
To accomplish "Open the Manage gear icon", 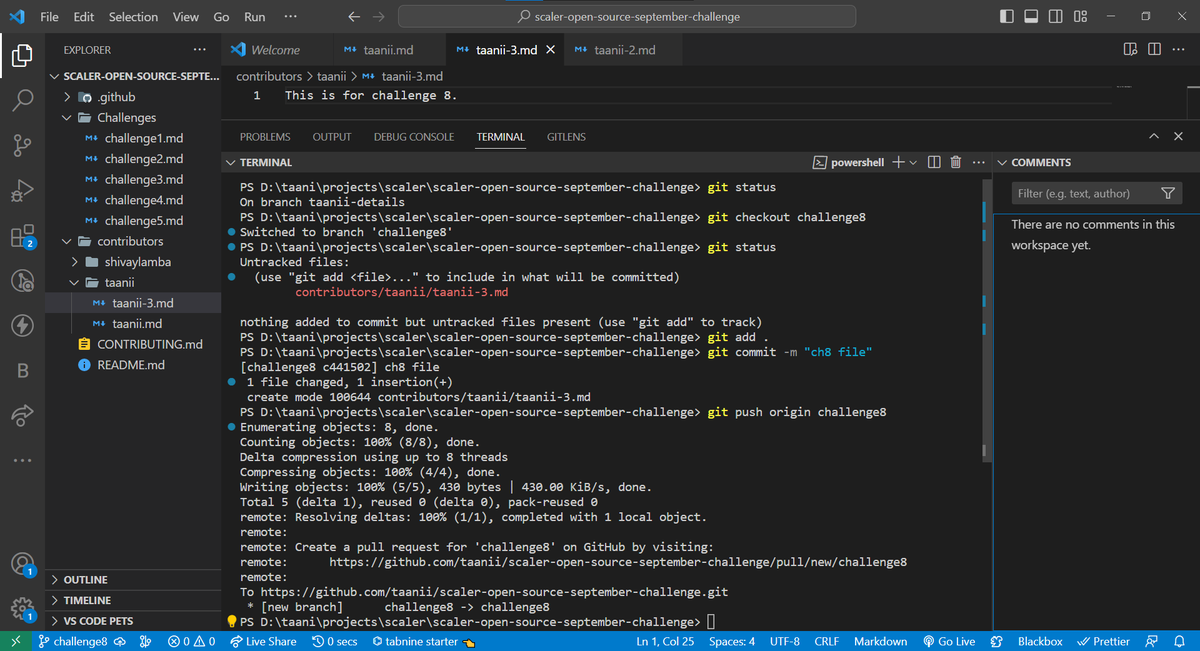I will pyautogui.click(x=22, y=609).
